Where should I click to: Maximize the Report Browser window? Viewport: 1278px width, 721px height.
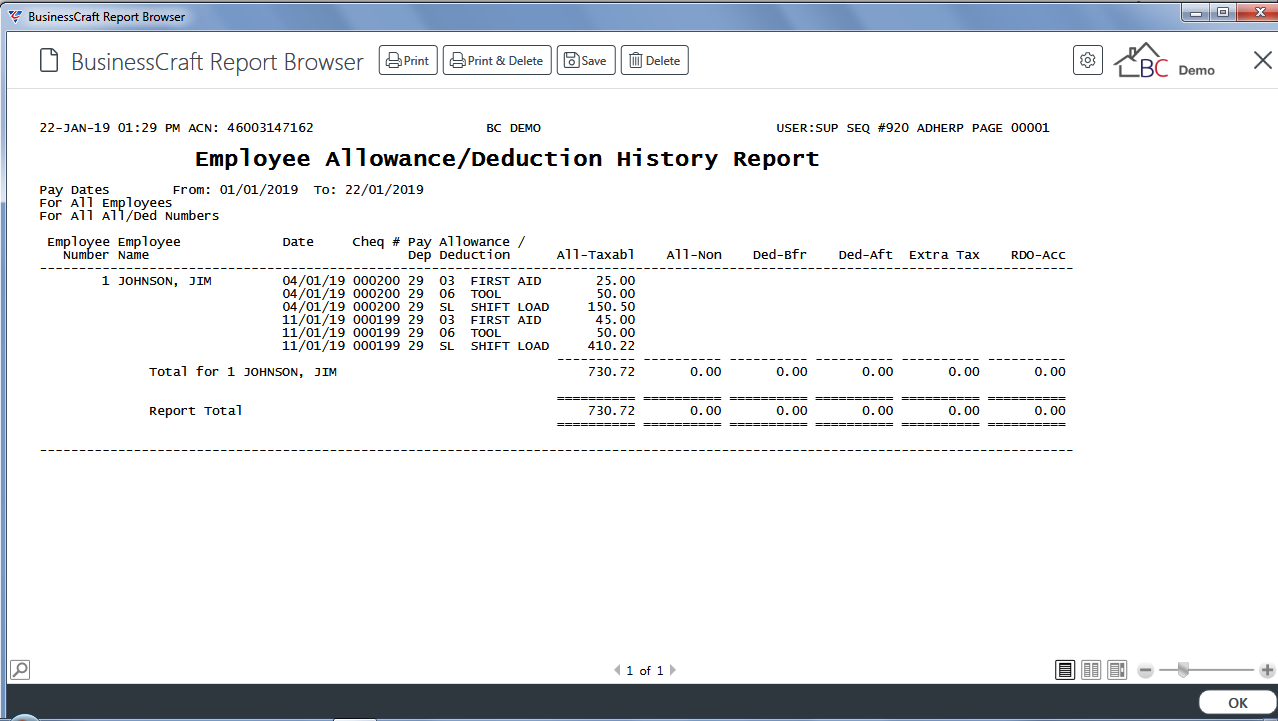(1223, 12)
